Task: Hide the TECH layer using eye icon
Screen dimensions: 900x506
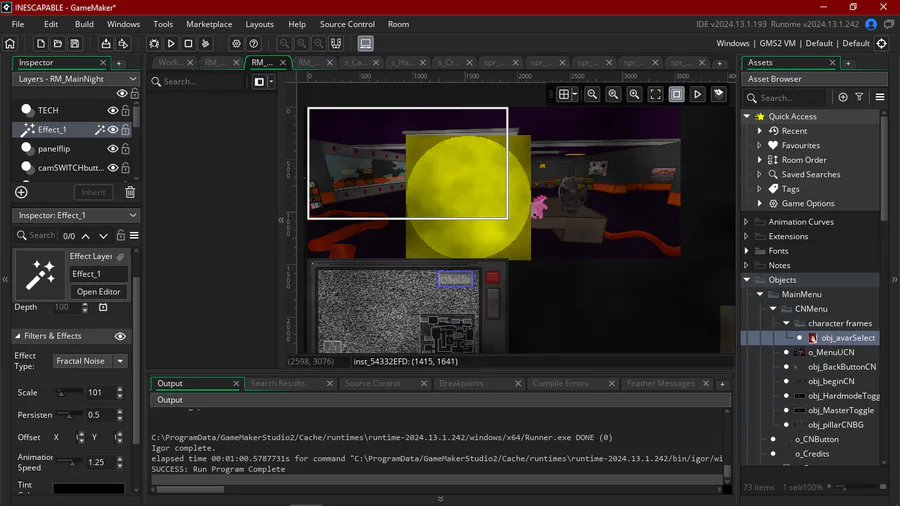Action: point(113,111)
